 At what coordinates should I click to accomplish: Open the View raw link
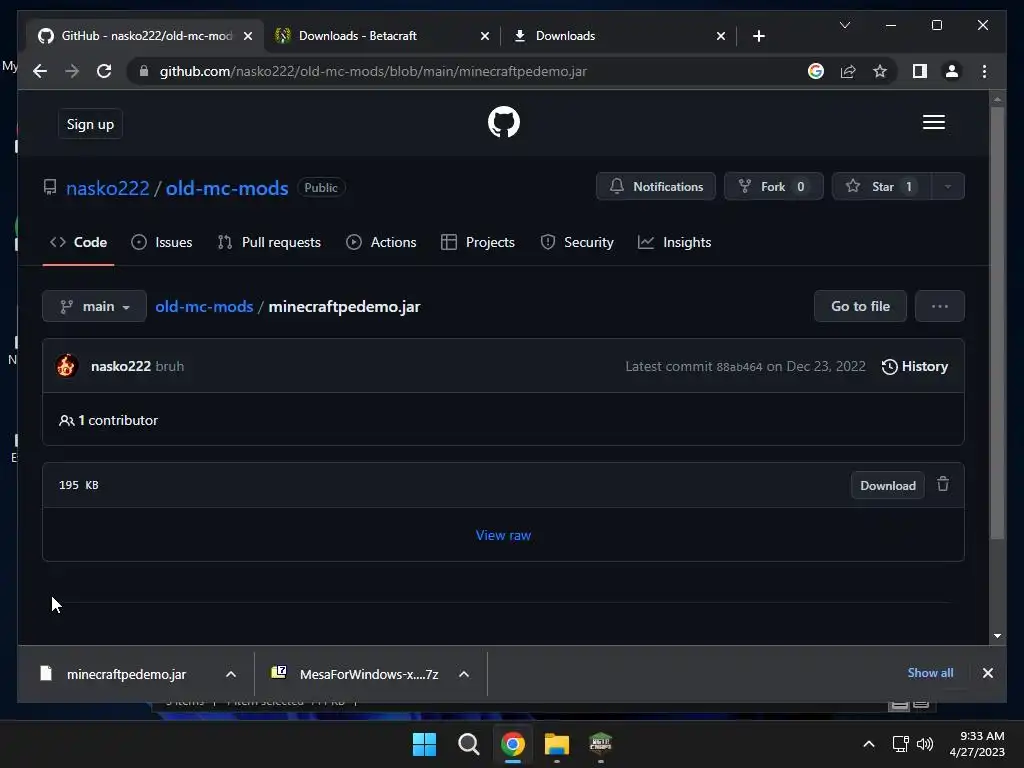coord(504,536)
